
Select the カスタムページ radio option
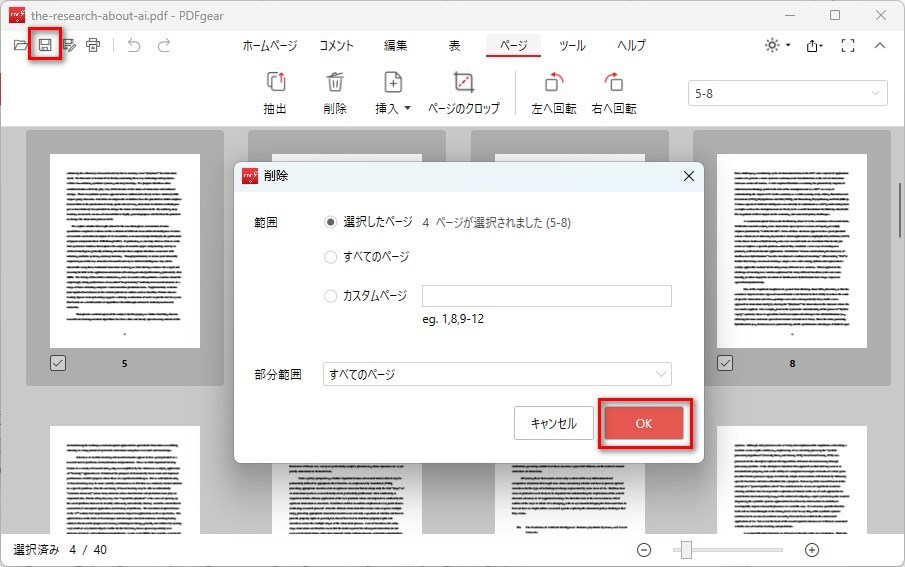coord(330,296)
